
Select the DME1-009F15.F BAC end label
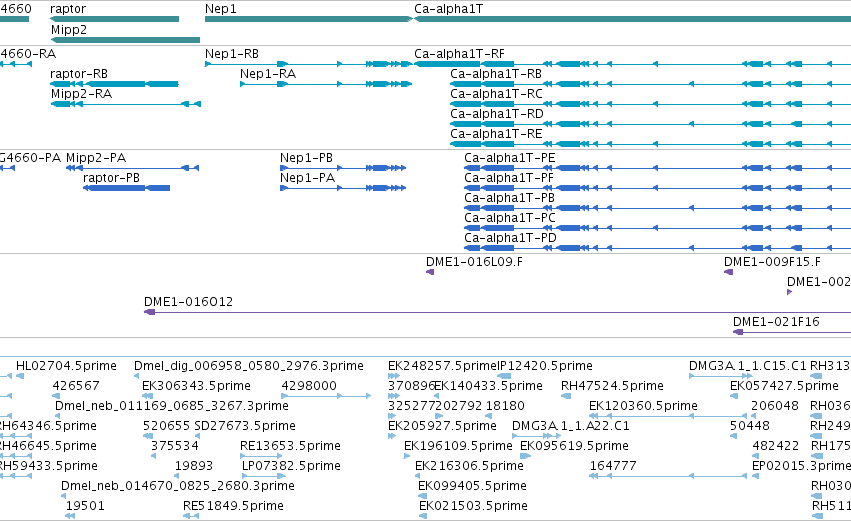coord(772,262)
